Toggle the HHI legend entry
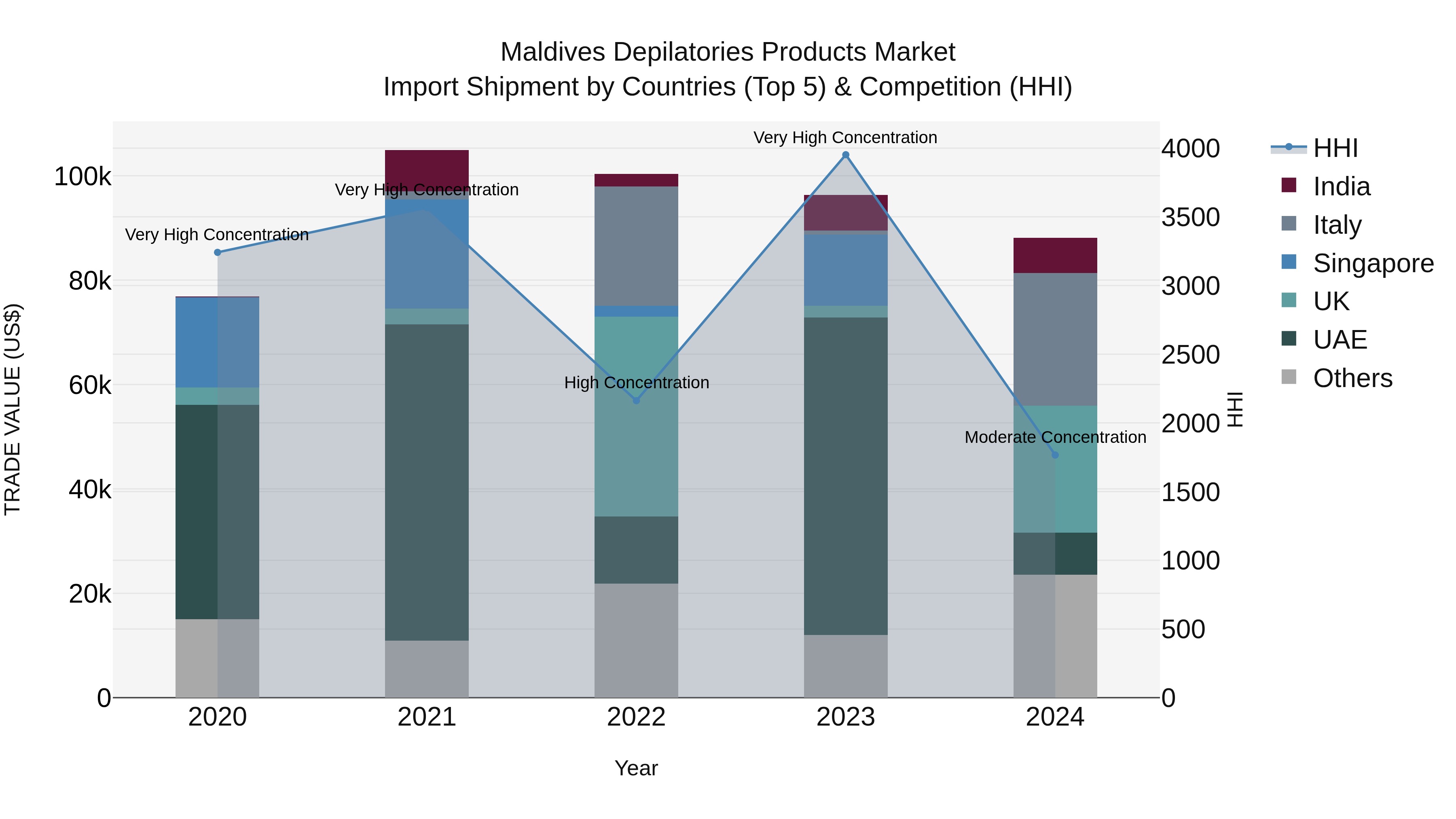Screen dimensions: 1456x819 click(x=1314, y=148)
